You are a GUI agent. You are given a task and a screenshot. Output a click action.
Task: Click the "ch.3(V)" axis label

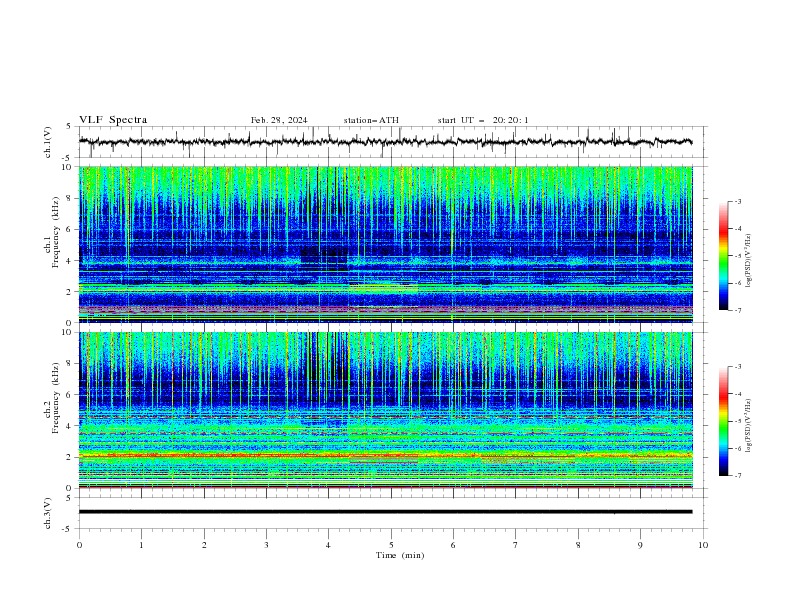pos(48,513)
